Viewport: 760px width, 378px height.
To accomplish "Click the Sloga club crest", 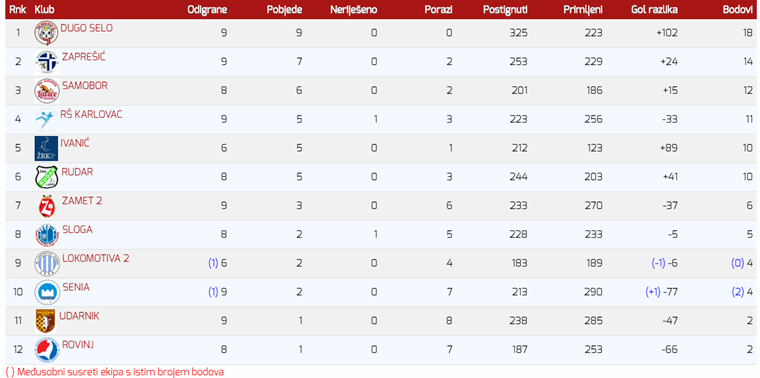I will coord(47,235).
